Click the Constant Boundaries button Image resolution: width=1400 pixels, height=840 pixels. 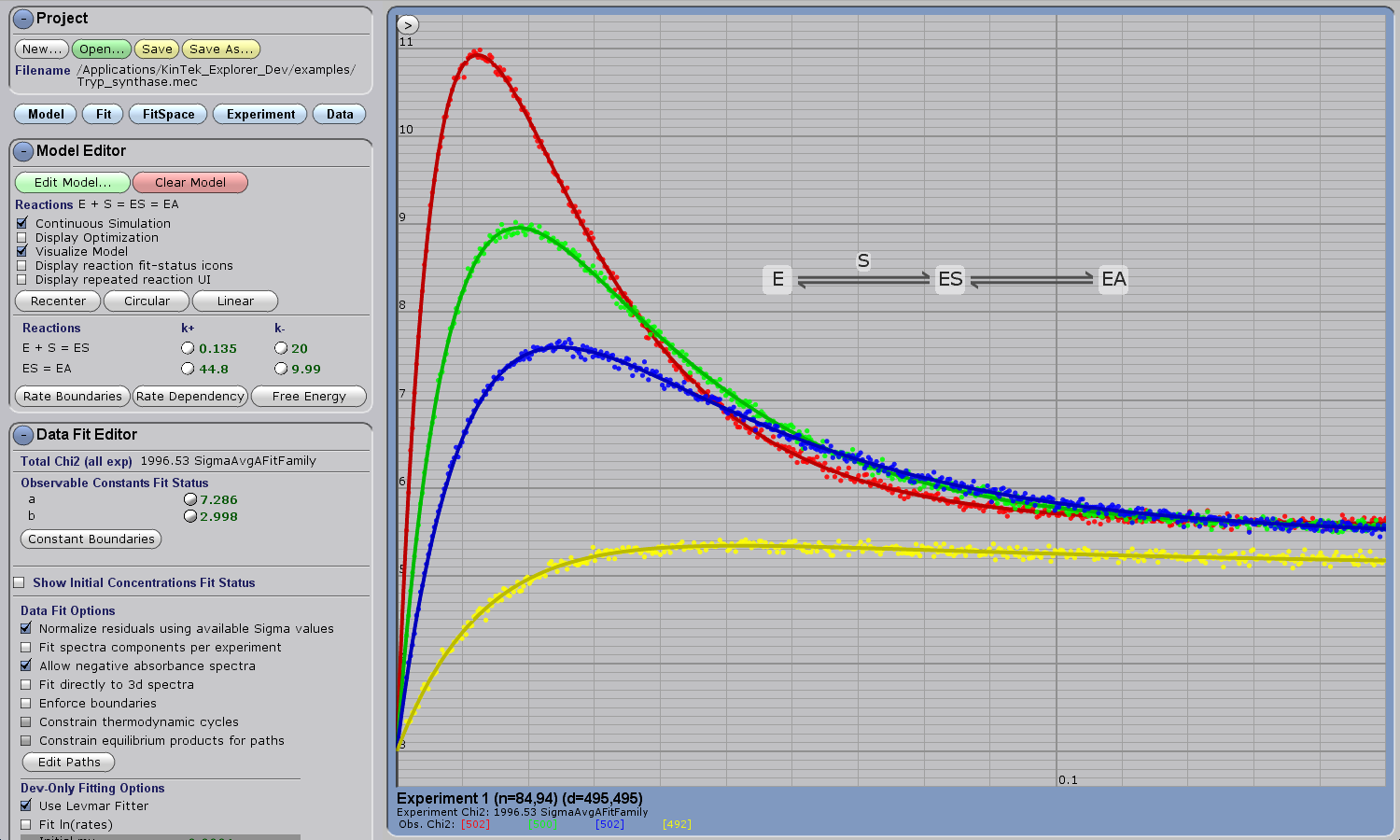click(91, 539)
